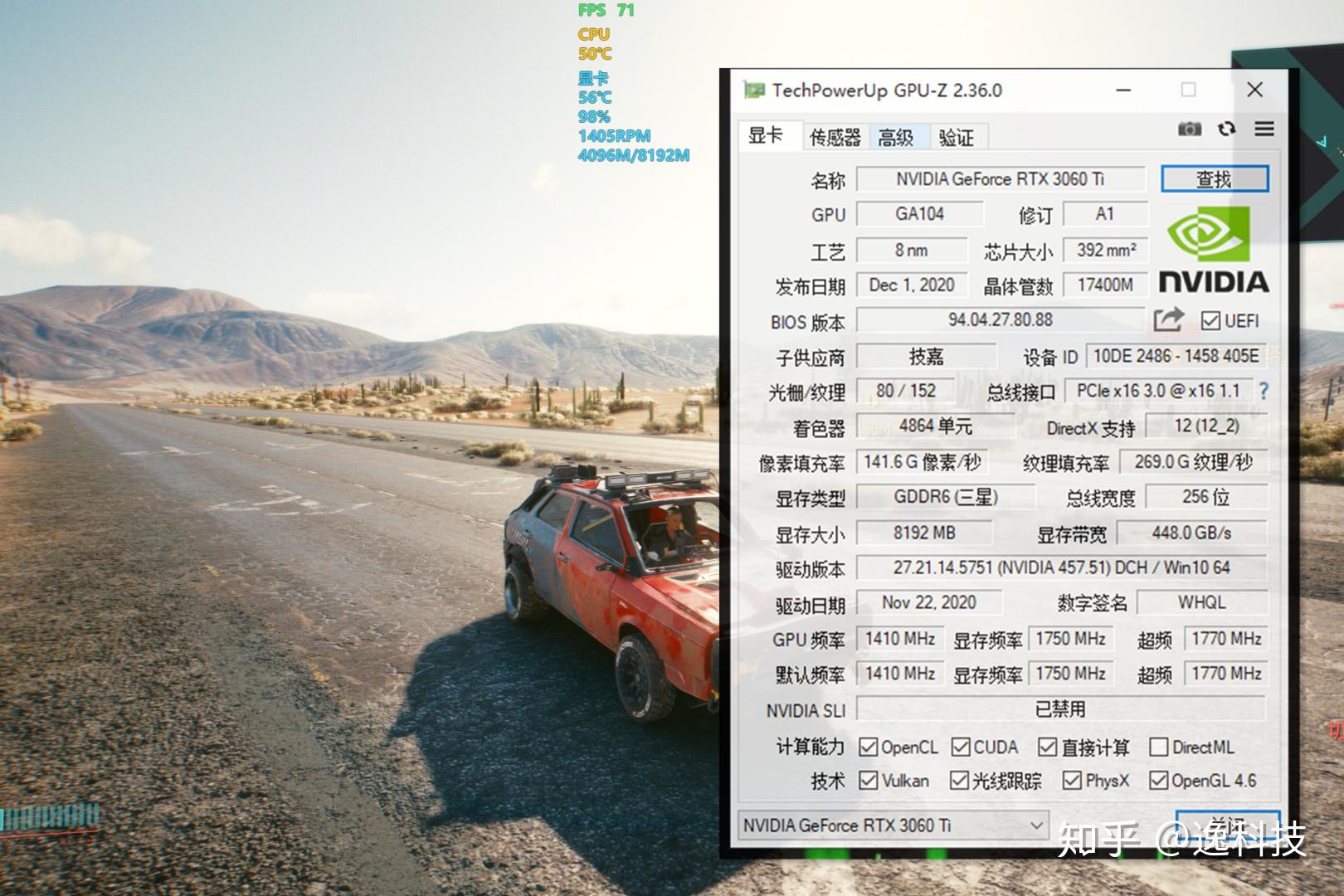Screen dimensions: 1344x896
Task: Minimize the GPU-Z window
Action: tap(1123, 90)
